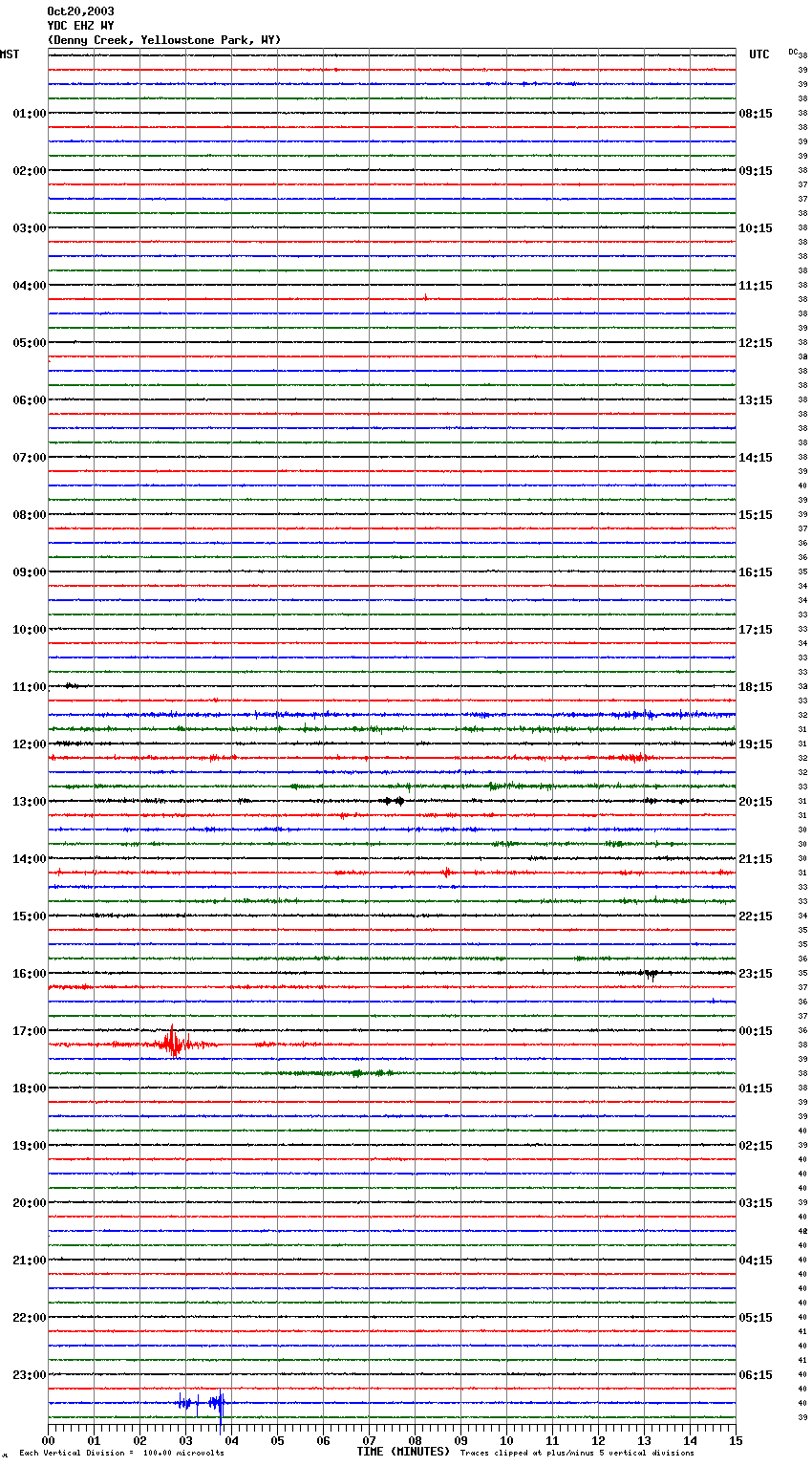Pick the 21:15 UTC time label
This screenshot has height=1466, width=812.
(756, 859)
